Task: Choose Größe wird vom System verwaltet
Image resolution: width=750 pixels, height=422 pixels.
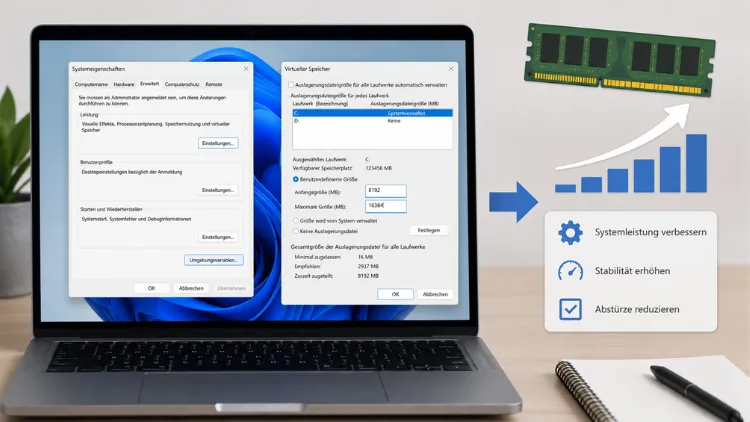Action: (296, 221)
